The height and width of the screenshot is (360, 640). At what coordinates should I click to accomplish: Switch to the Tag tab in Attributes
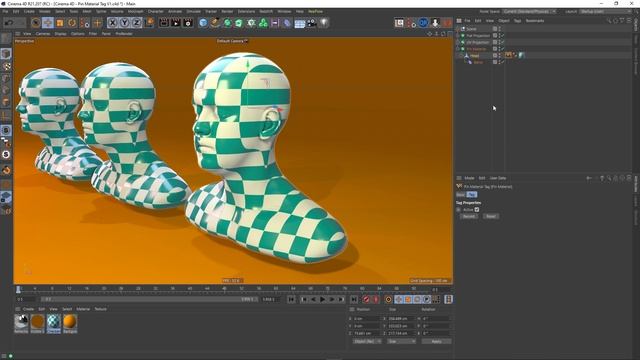tap(472, 195)
